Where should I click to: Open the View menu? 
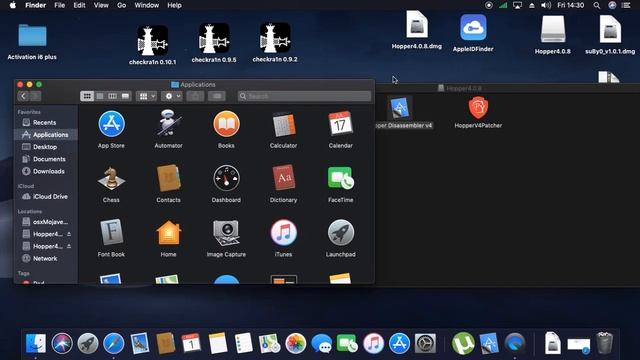click(101, 5)
